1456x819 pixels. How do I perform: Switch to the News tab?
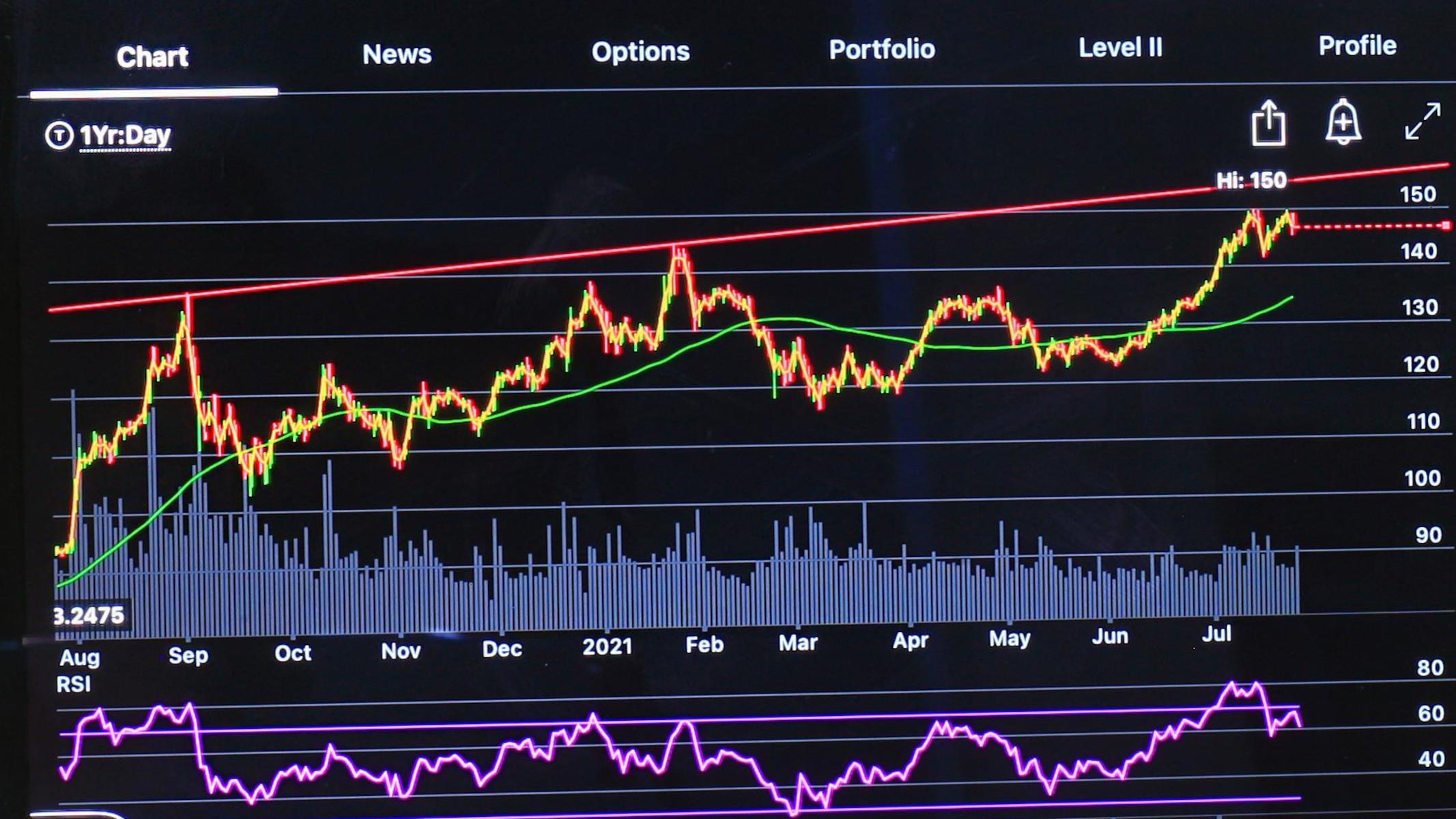click(x=397, y=54)
